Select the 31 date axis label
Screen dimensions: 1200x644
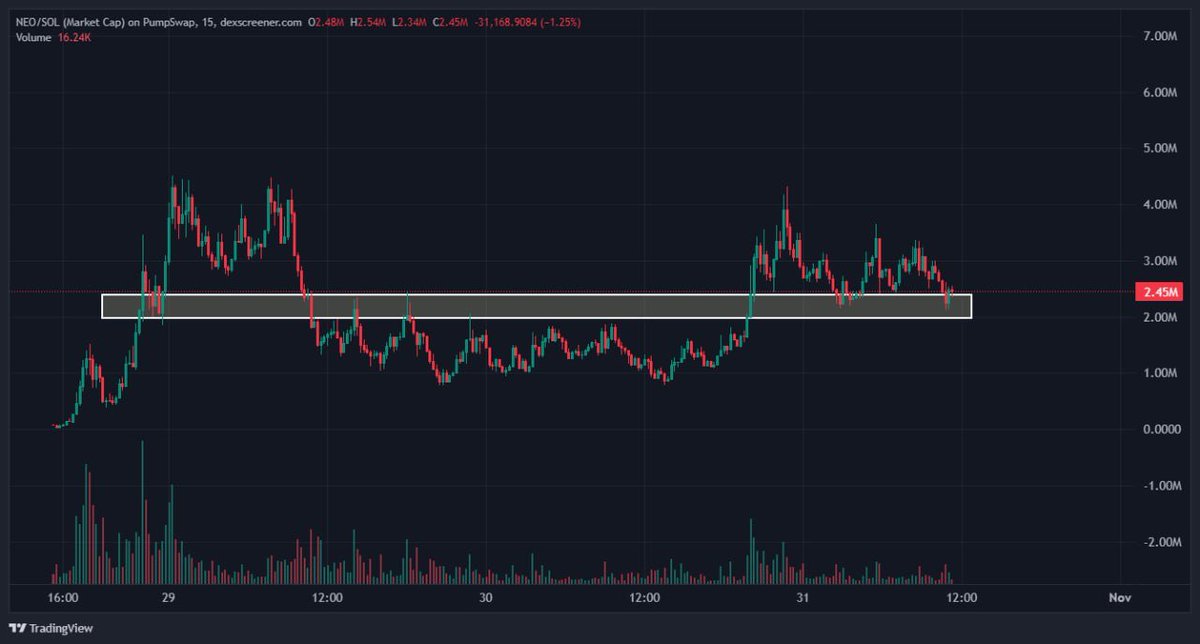(x=803, y=598)
